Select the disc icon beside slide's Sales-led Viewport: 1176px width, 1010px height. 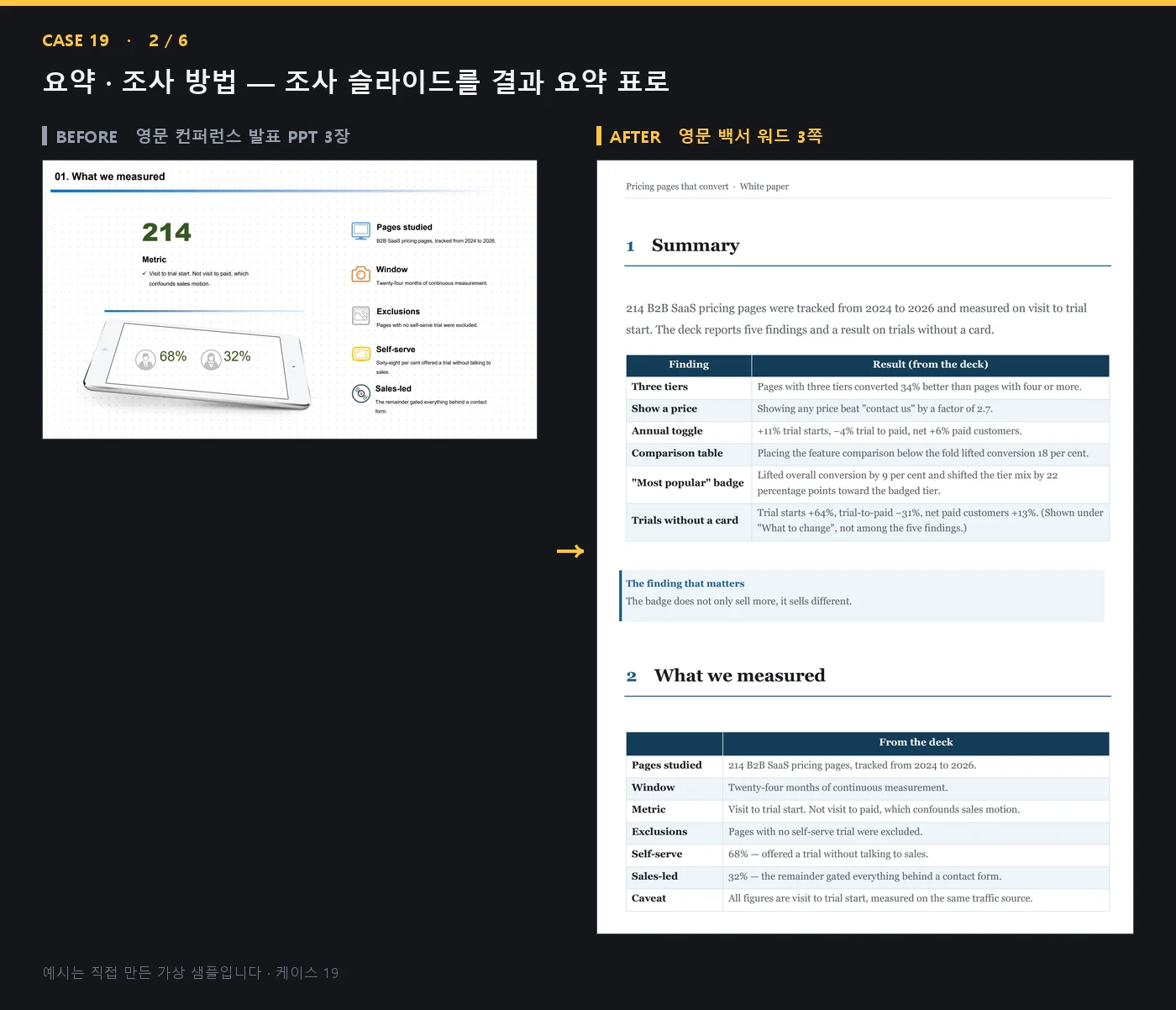coord(361,393)
